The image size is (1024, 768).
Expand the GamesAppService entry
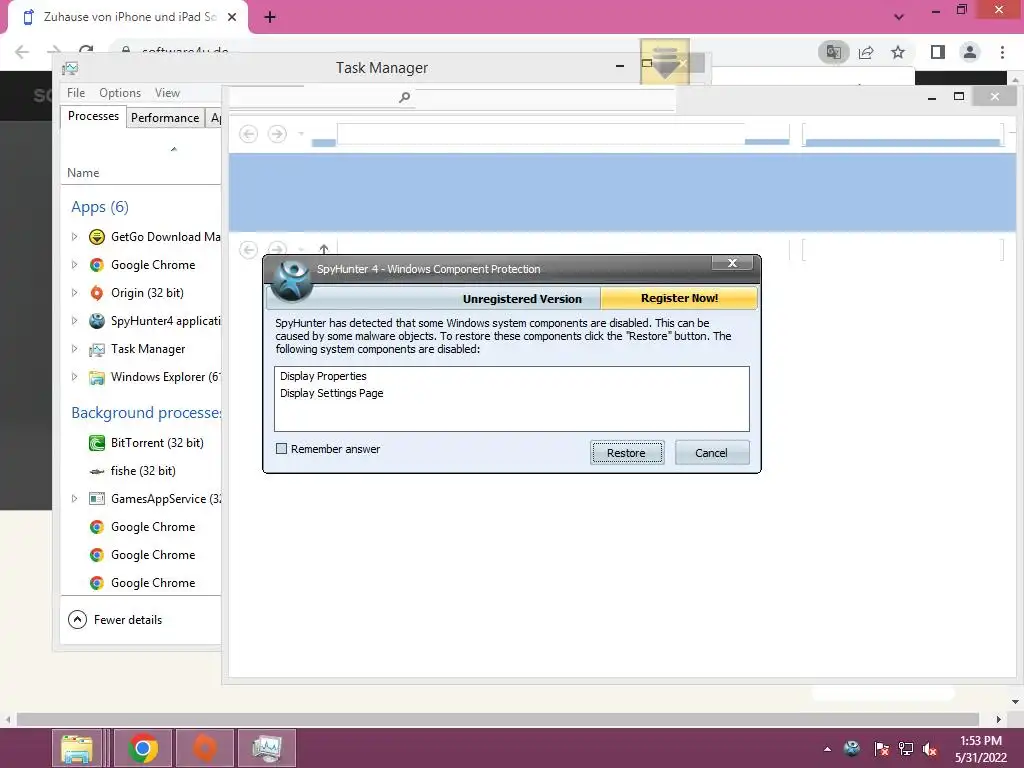(x=74, y=499)
